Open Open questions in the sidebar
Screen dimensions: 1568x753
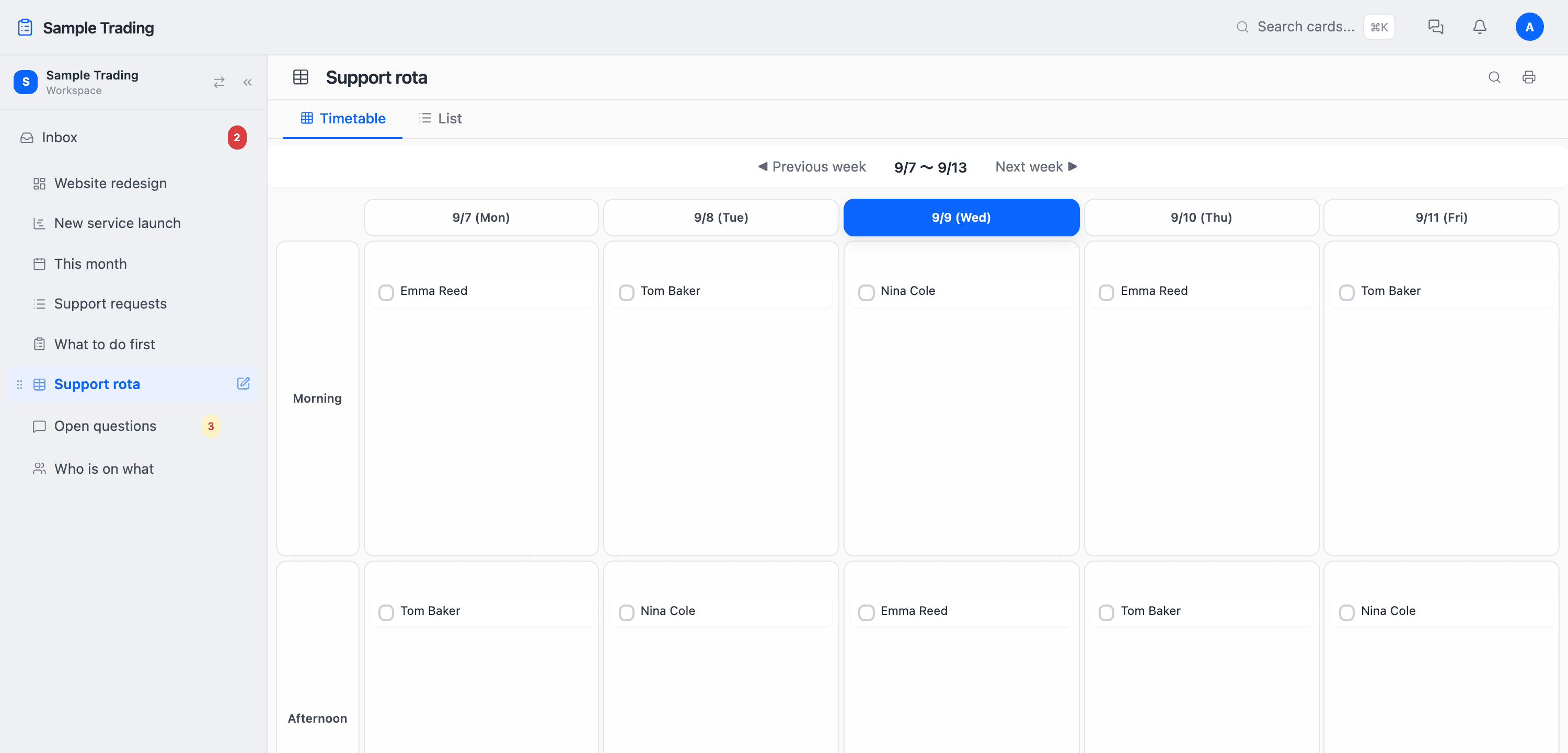133,427
